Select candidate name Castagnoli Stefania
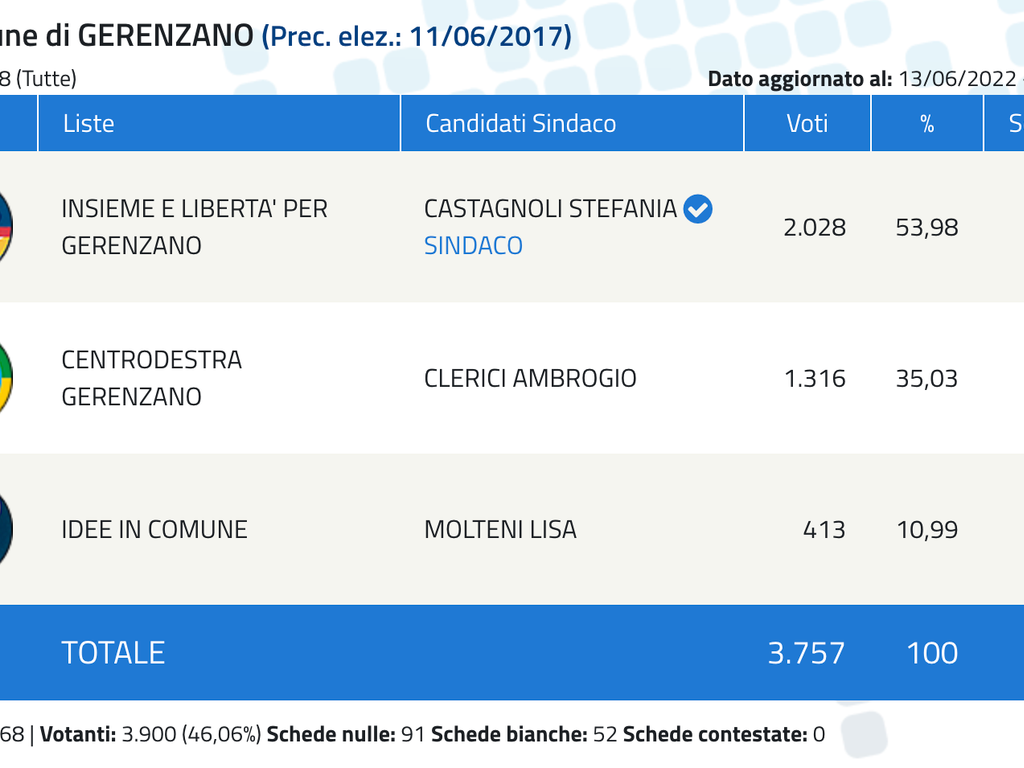 click(550, 209)
